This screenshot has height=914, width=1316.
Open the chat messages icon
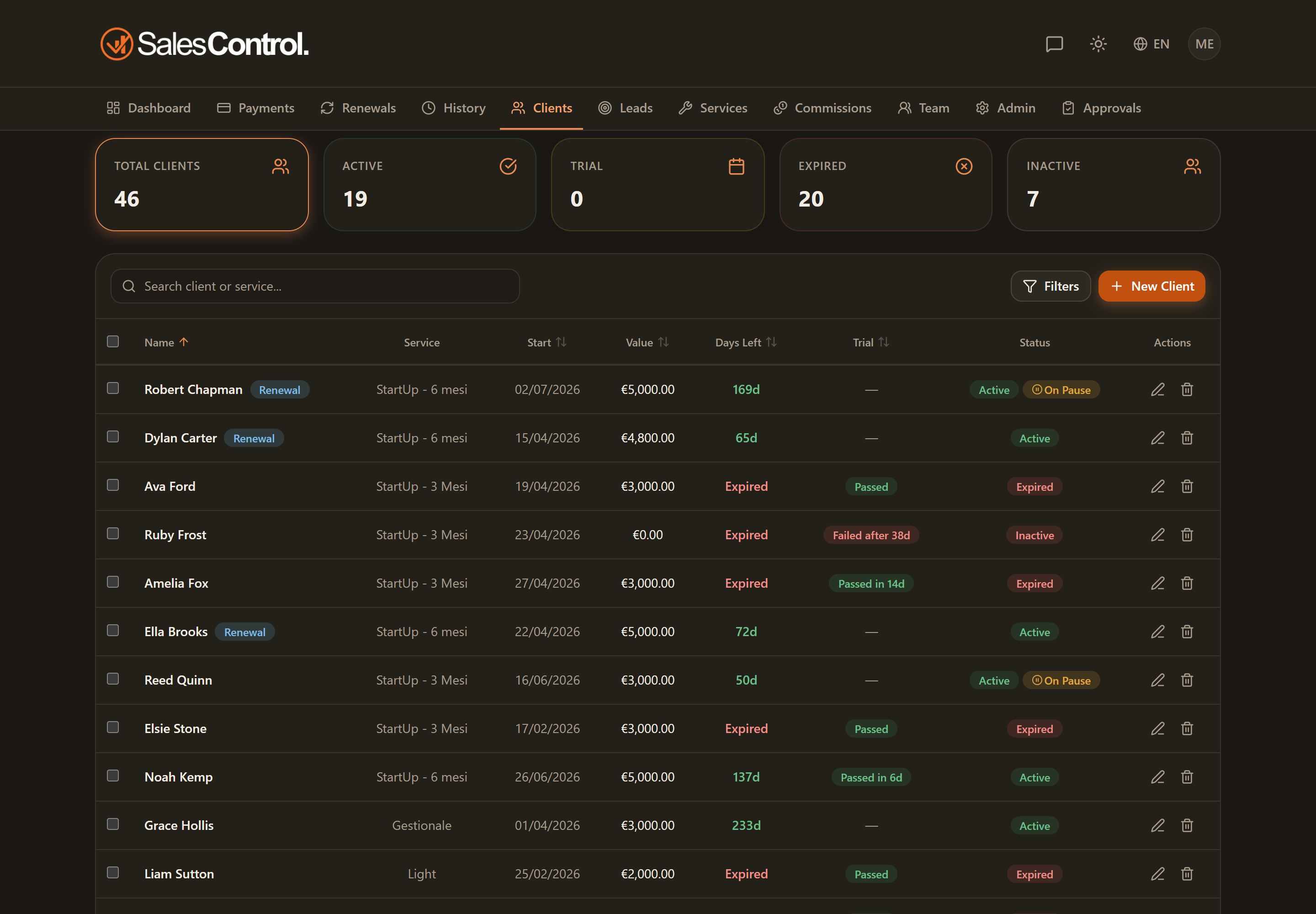1054,44
